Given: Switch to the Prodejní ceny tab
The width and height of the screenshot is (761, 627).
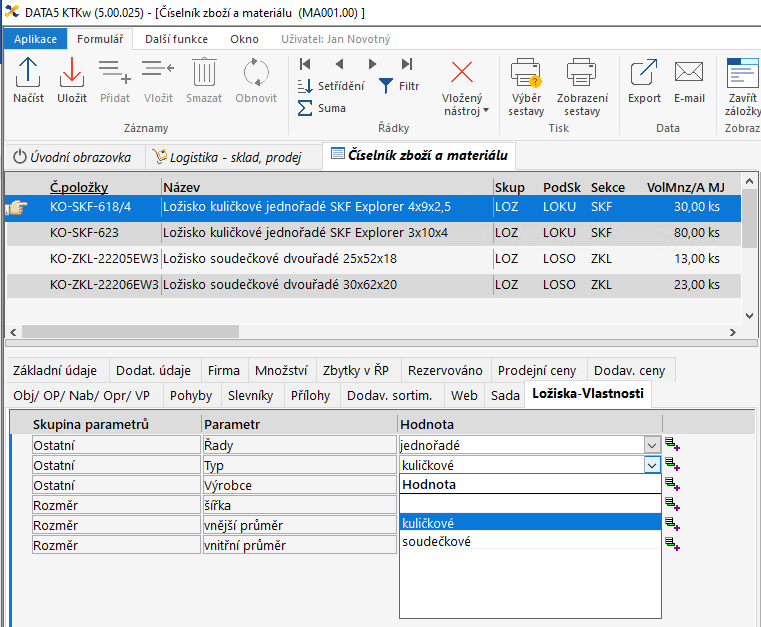Looking at the screenshot, I should click(x=538, y=370).
